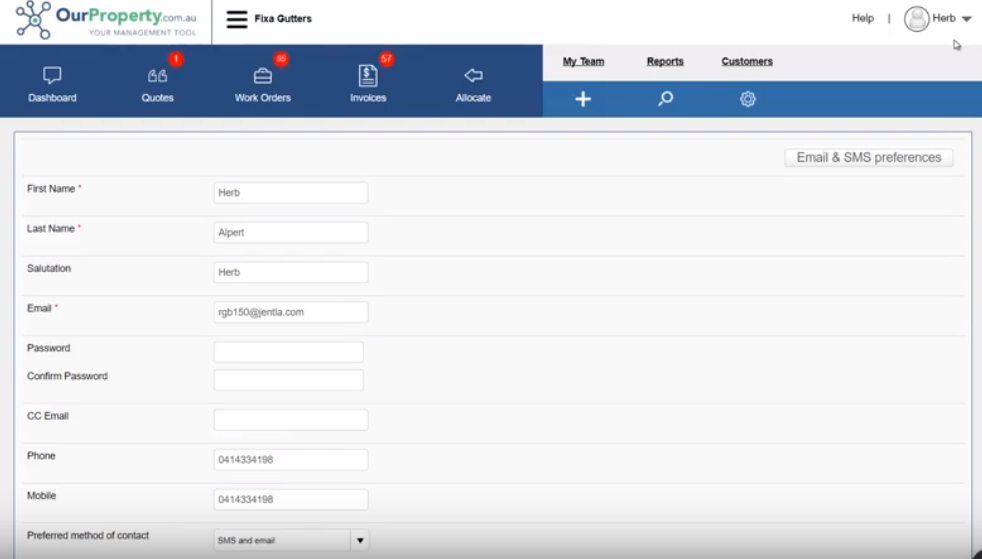Click into the Last Name field

tap(291, 232)
